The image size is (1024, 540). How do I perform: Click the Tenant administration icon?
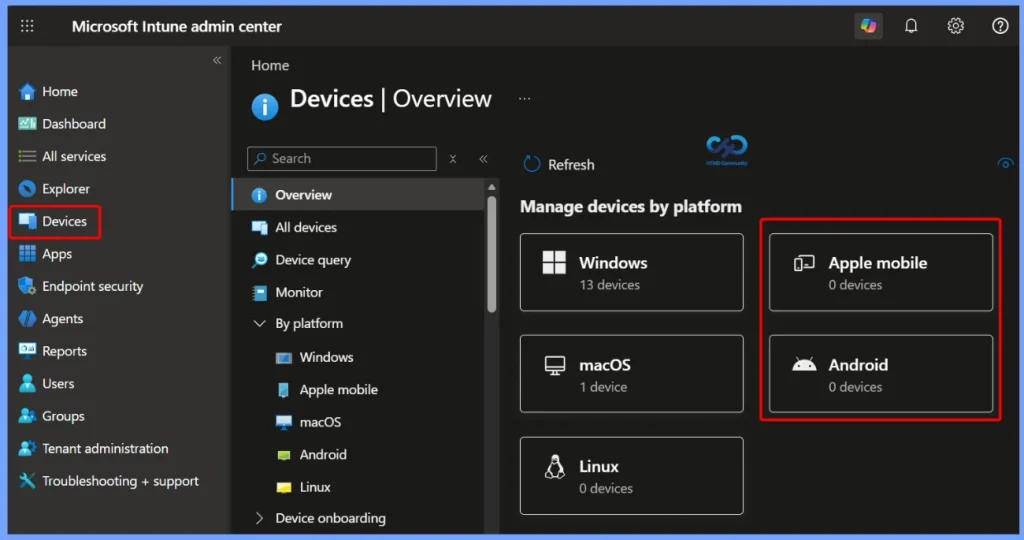click(x=27, y=449)
